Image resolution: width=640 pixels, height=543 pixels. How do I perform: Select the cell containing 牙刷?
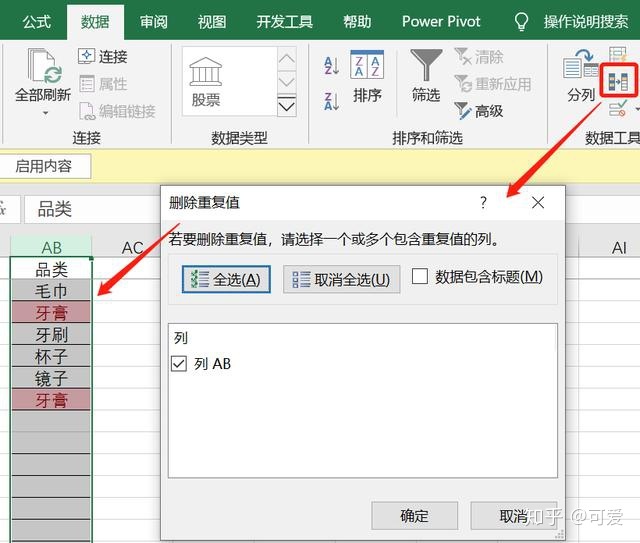coord(51,335)
